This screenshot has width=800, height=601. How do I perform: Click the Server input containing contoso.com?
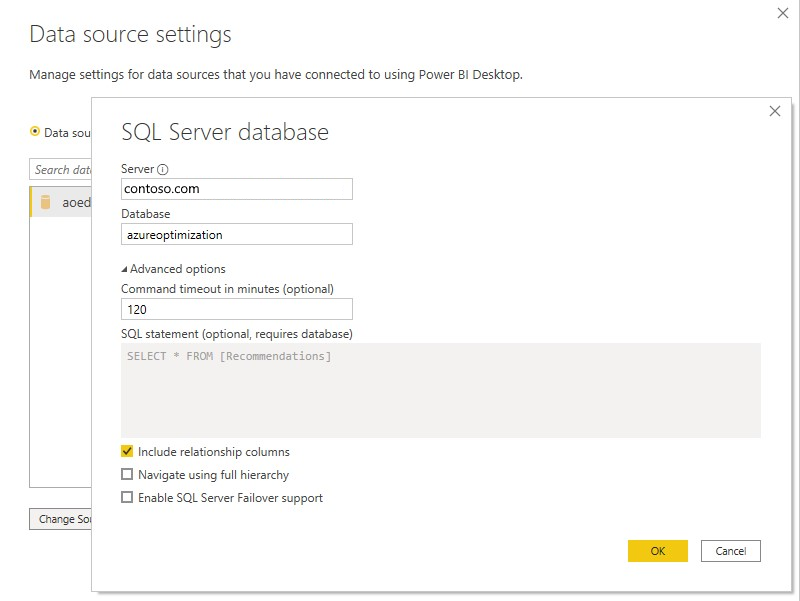pyautogui.click(x=237, y=188)
